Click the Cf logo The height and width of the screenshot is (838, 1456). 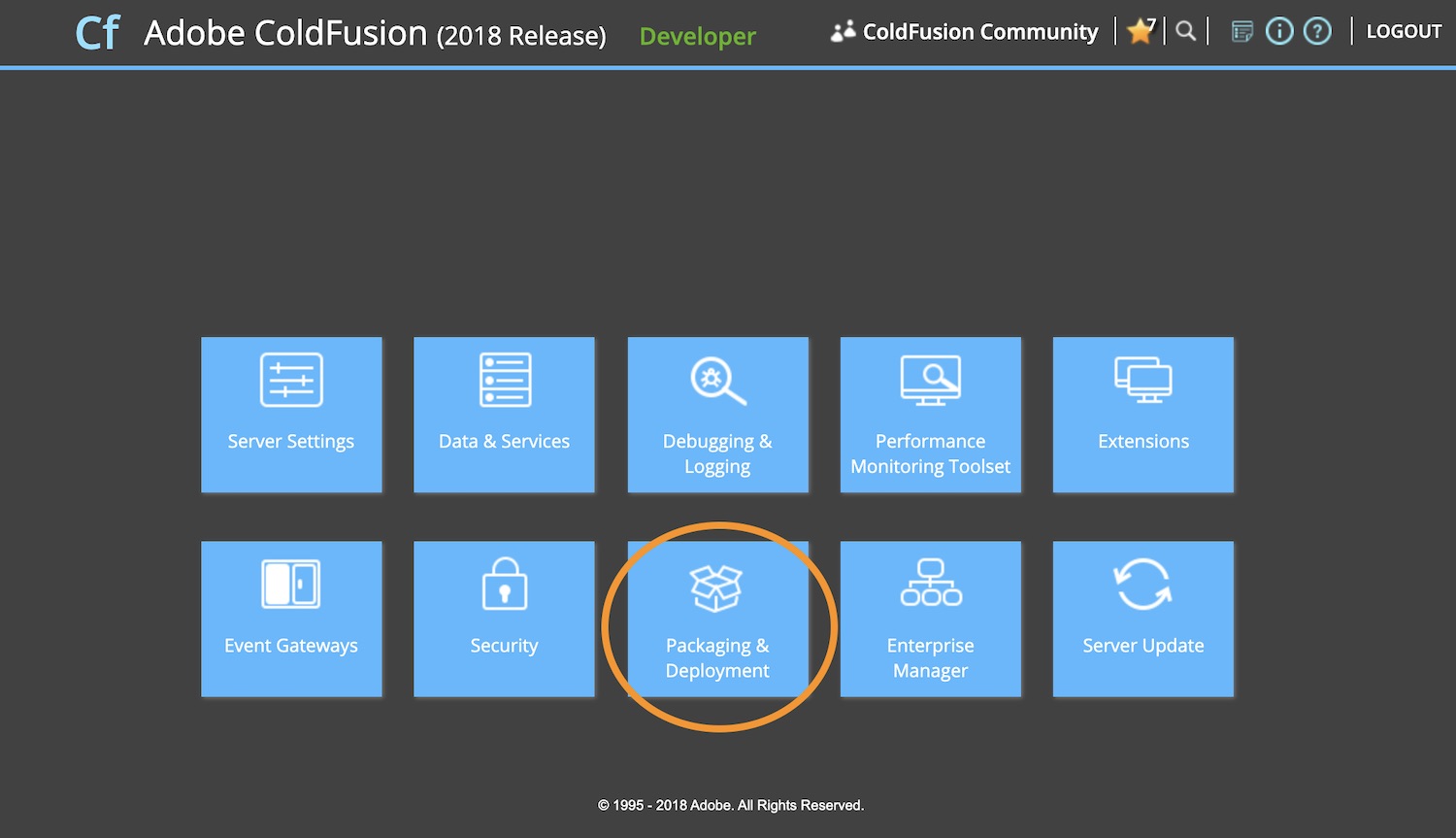click(x=97, y=33)
